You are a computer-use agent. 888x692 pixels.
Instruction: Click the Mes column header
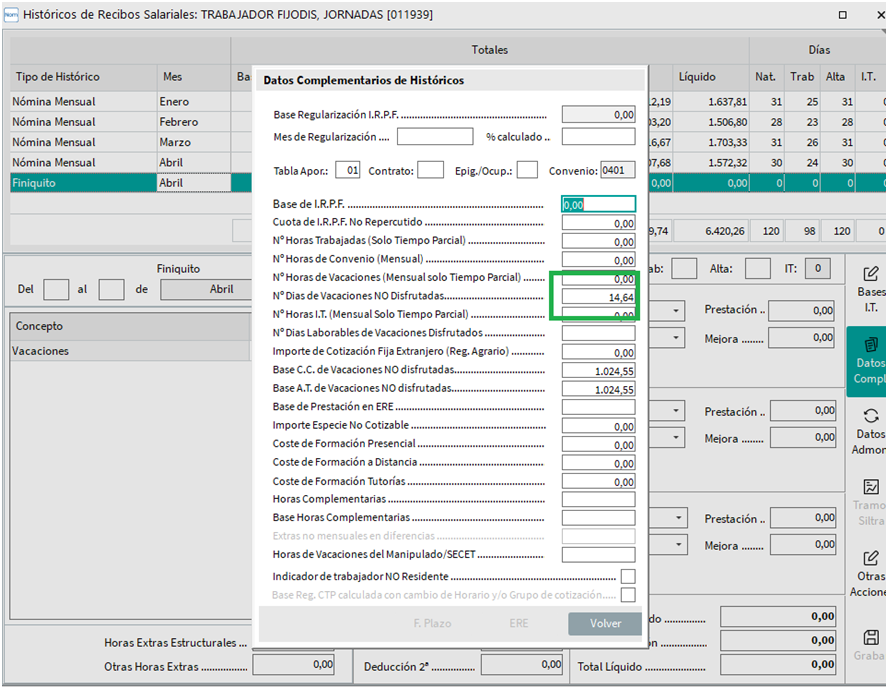pos(194,77)
